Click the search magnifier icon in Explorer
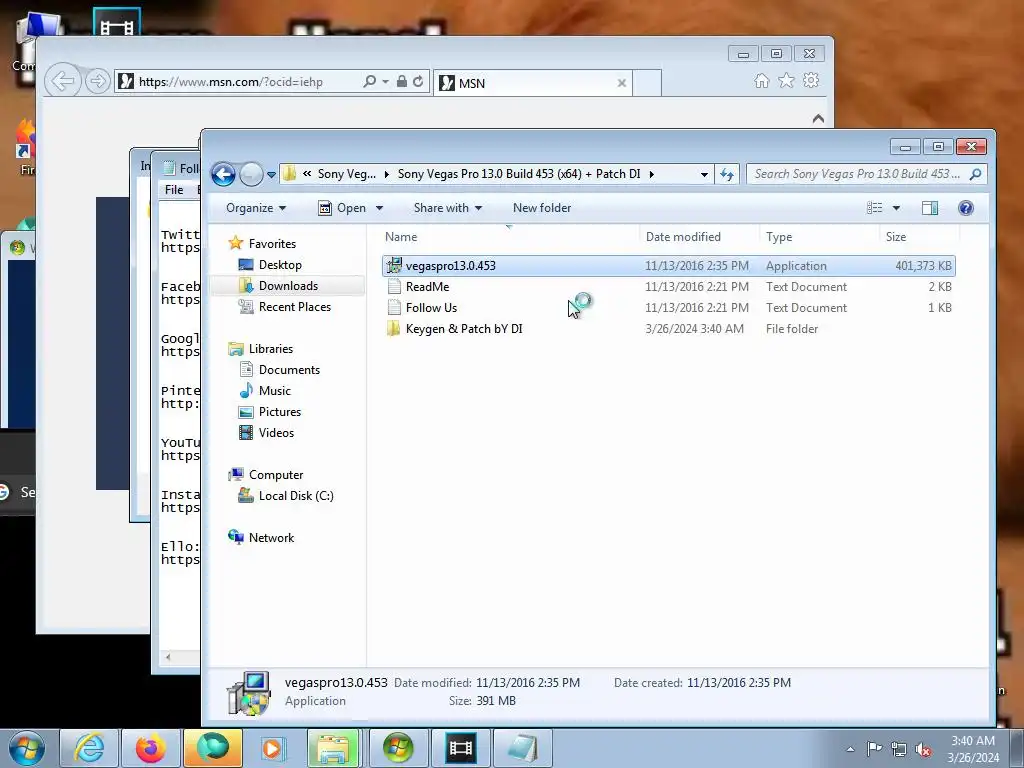Image resolution: width=1024 pixels, height=768 pixels. [x=976, y=174]
